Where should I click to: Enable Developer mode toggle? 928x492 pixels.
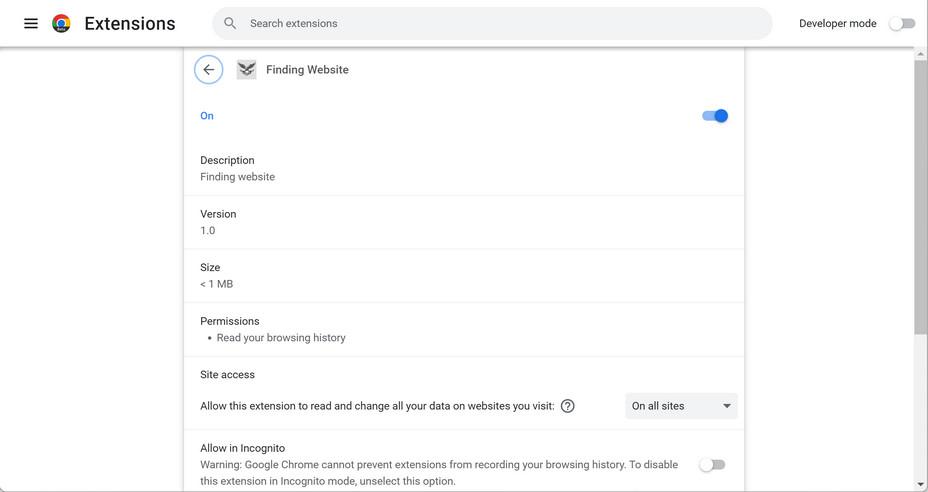[x=902, y=23]
